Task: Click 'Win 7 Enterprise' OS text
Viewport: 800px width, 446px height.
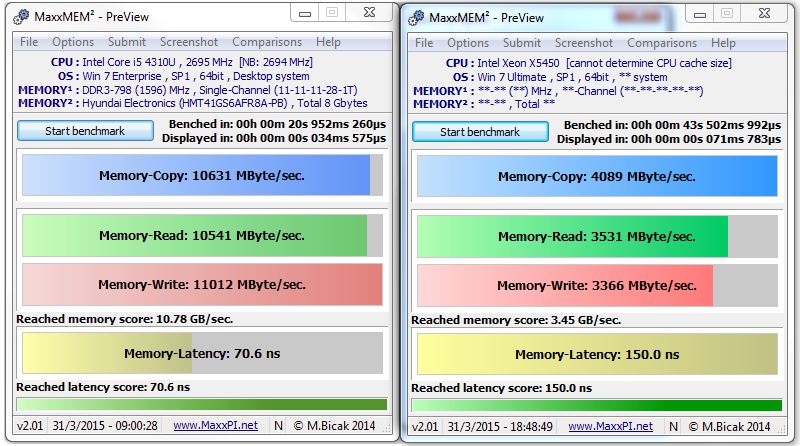Action: pos(122,76)
